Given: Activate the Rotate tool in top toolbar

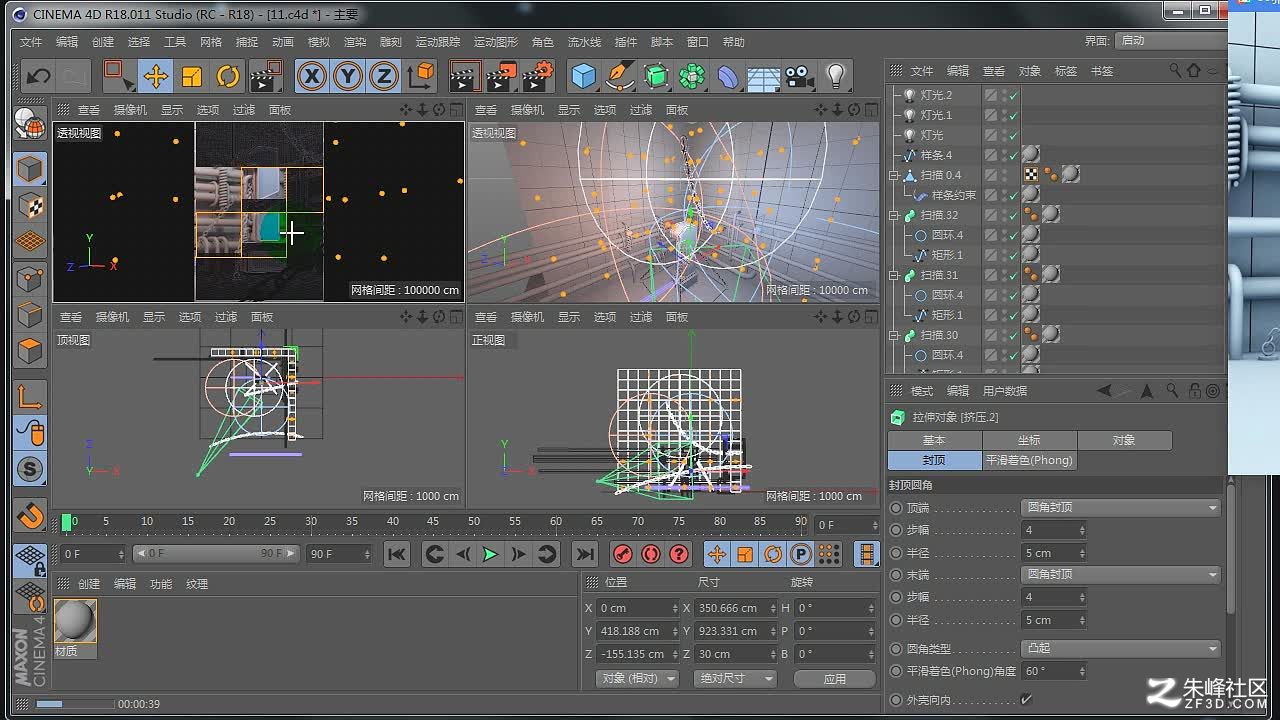Looking at the screenshot, I should [x=228, y=76].
